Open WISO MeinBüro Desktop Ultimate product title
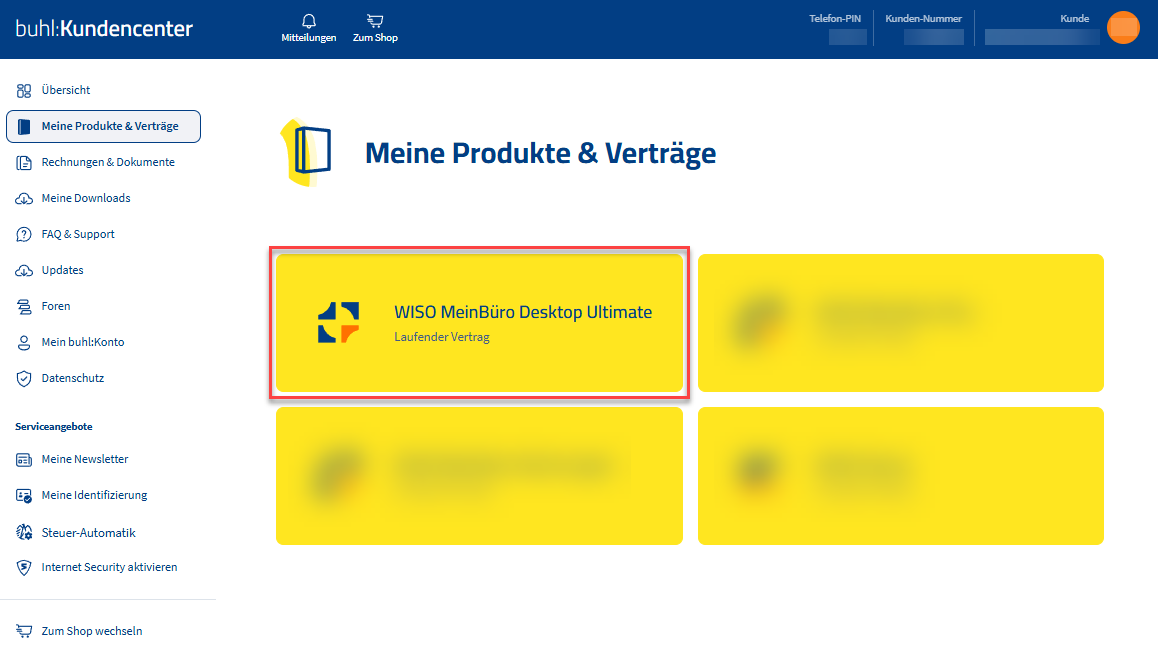The height and width of the screenshot is (672, 1158). [523, 312]
